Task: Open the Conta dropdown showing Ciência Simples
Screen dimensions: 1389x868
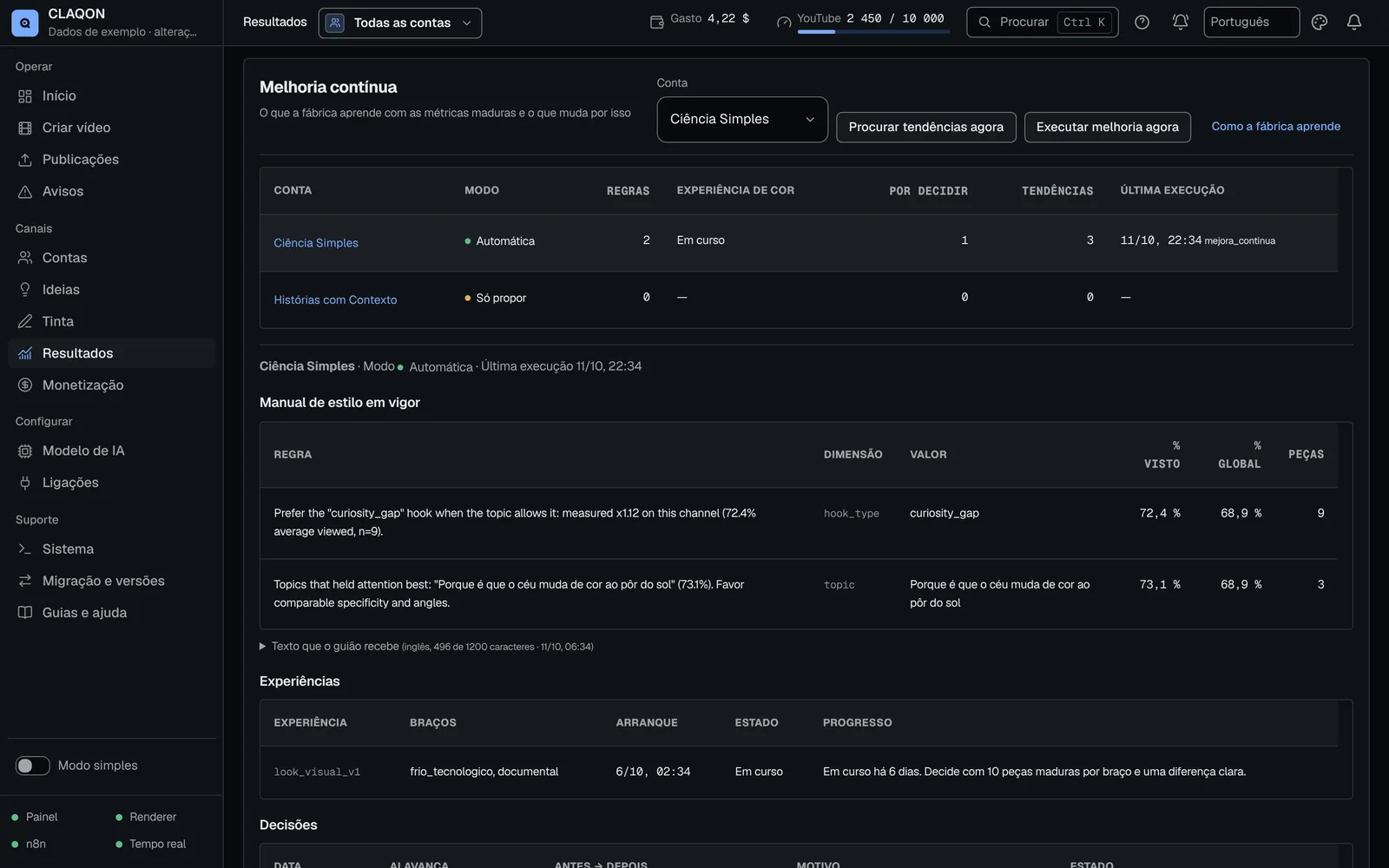Action: (742, 120)
